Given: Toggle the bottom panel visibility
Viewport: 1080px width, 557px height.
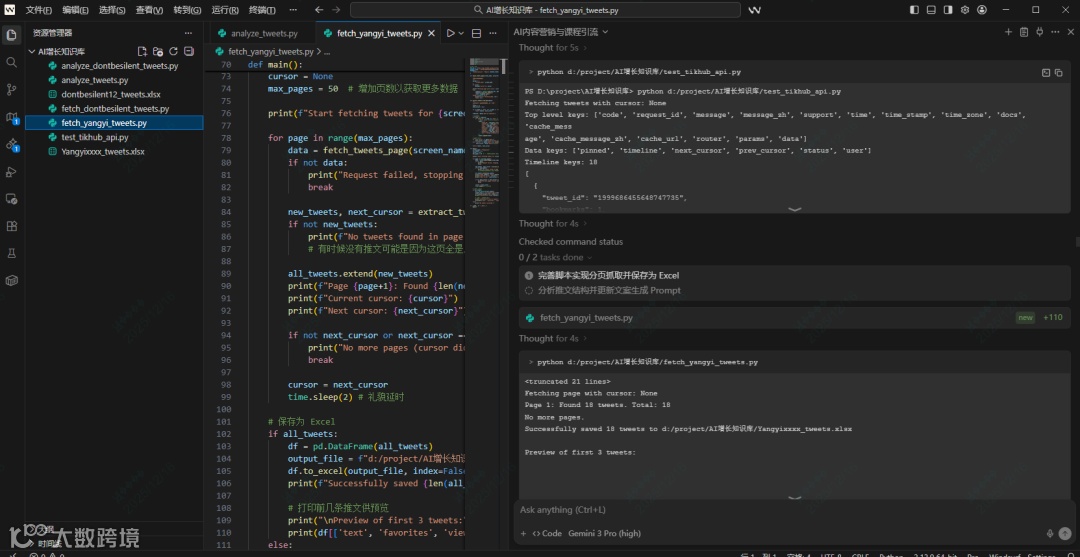Looking at the screenshot, I should tap(932, 10).
